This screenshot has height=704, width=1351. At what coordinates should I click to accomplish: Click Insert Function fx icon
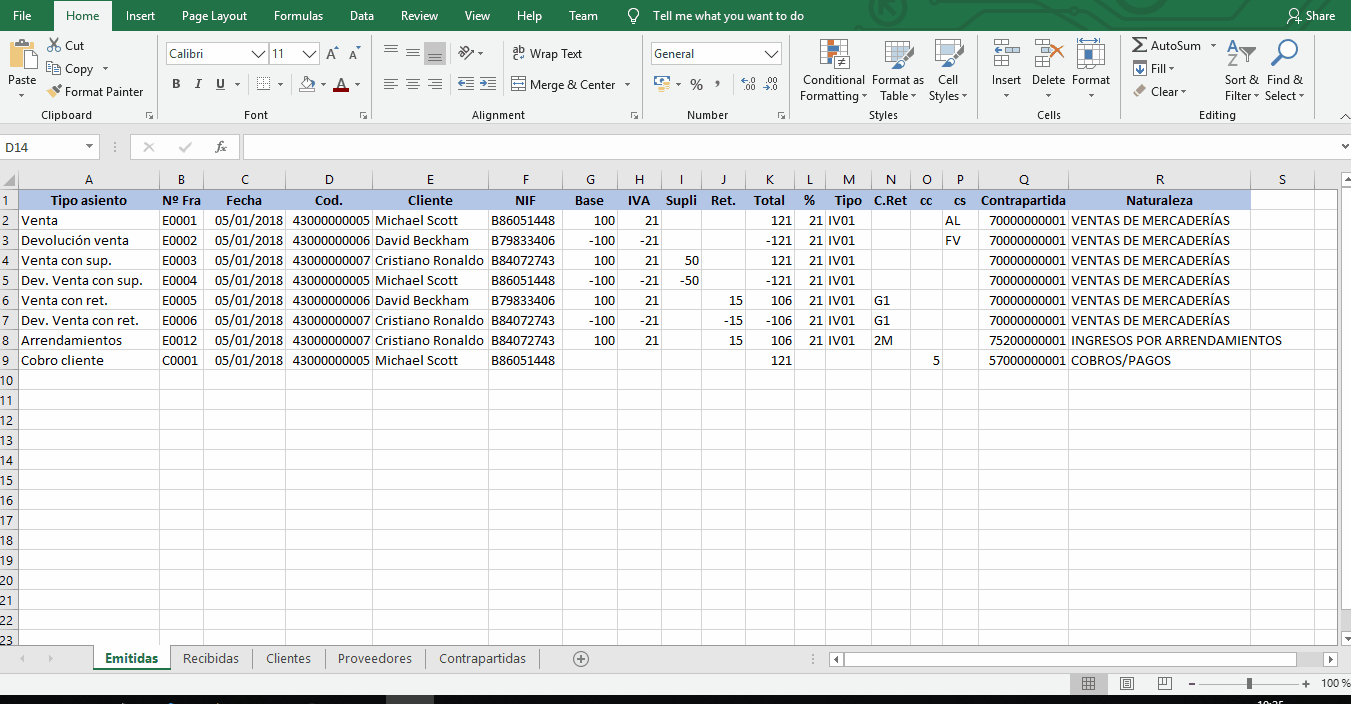tap(221, 147)
